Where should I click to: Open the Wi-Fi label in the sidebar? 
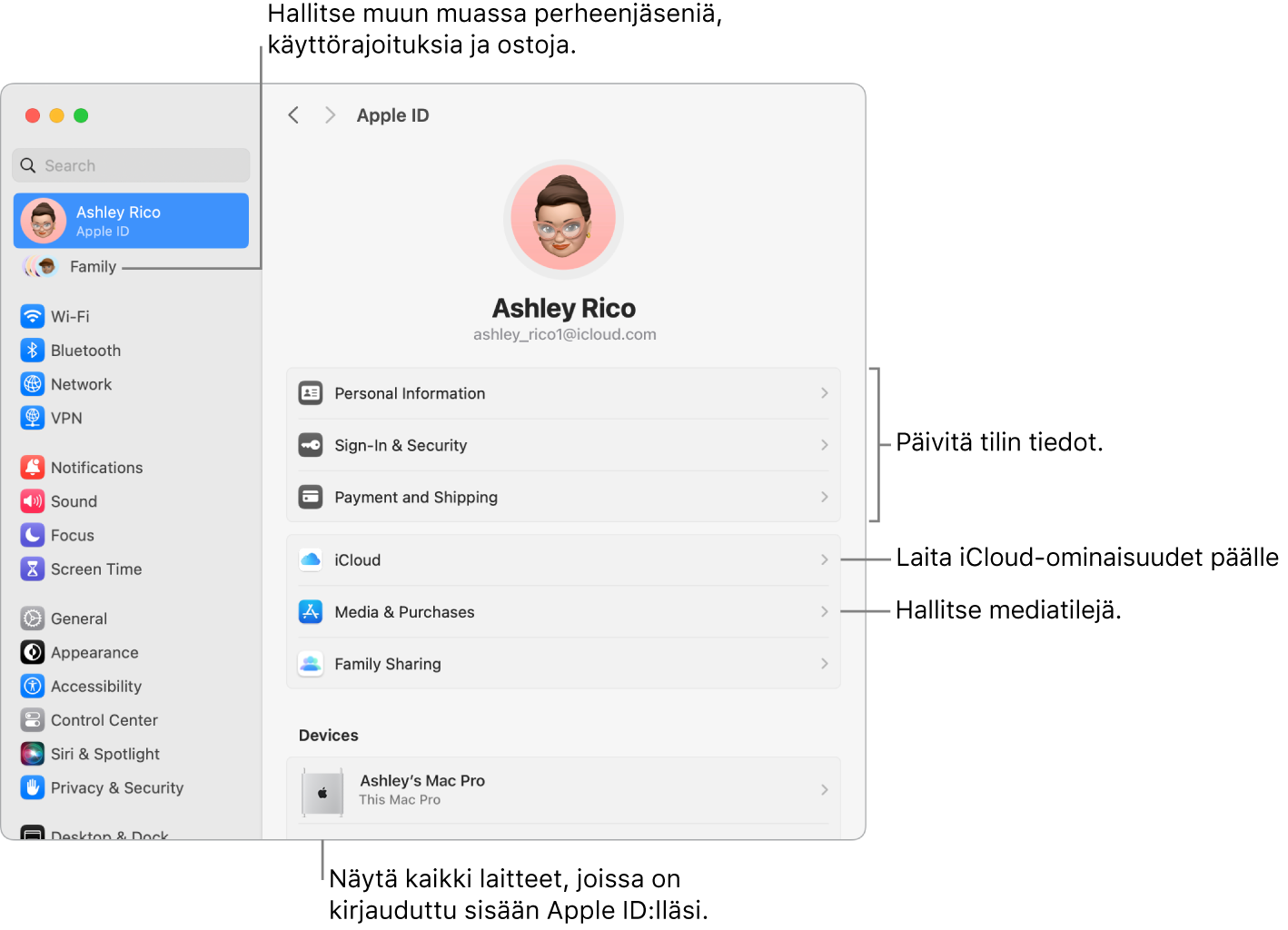tap(70, 316)
